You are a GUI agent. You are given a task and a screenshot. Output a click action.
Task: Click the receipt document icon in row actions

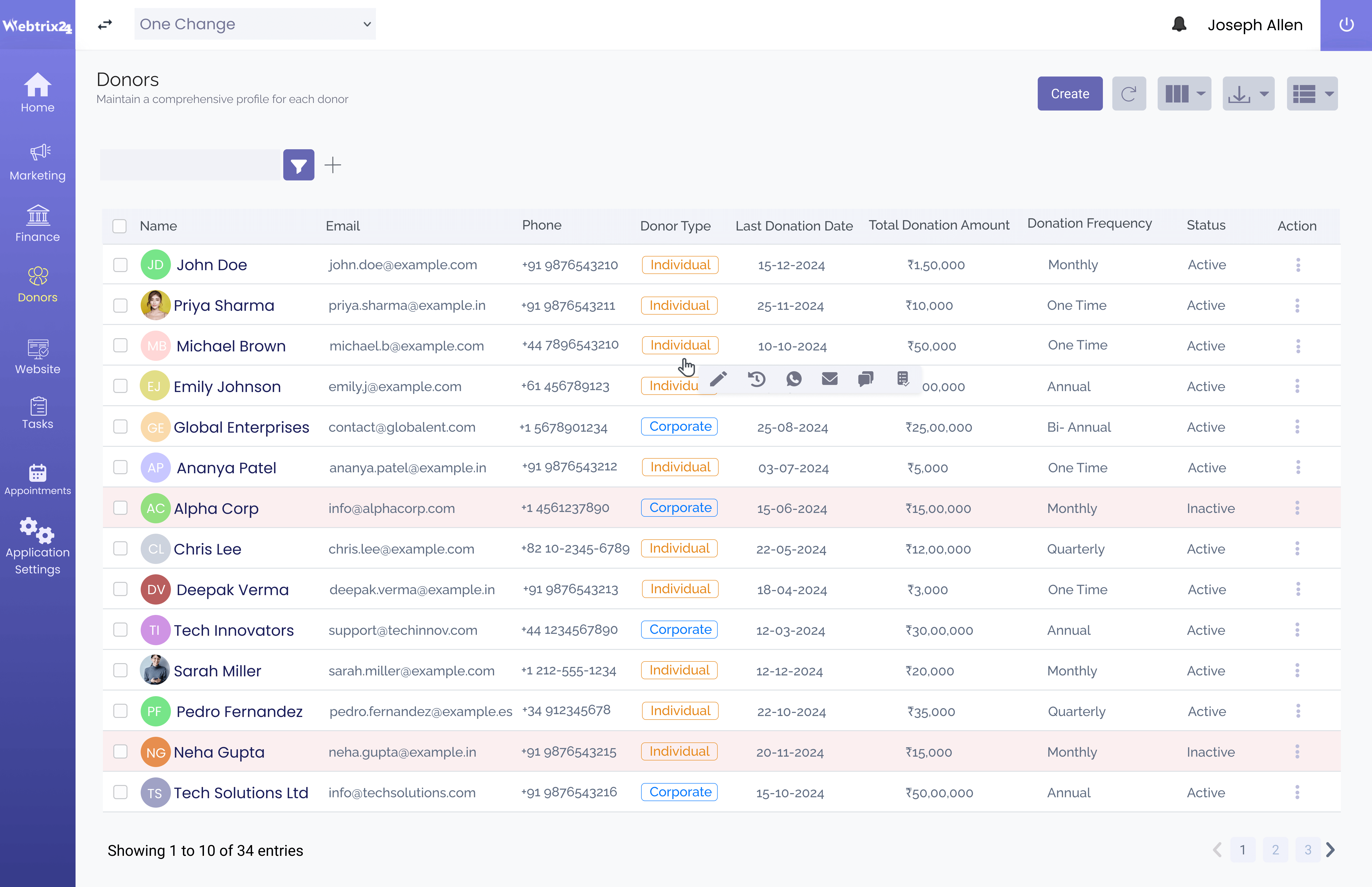(903, 378)
